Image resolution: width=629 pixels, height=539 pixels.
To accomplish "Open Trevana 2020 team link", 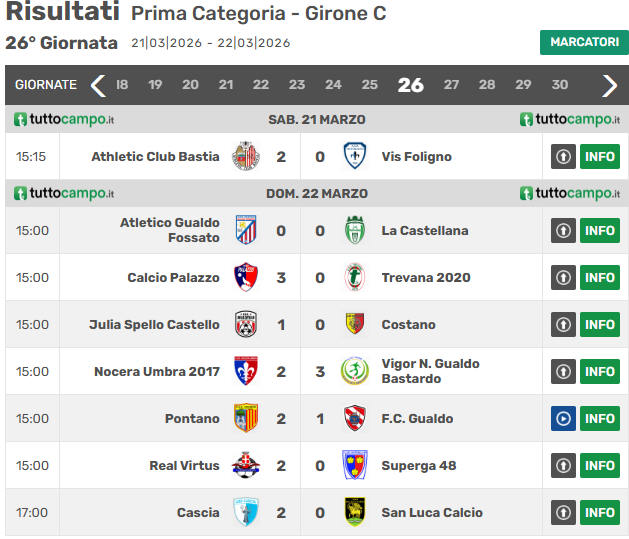I will [x=426, y=278].
